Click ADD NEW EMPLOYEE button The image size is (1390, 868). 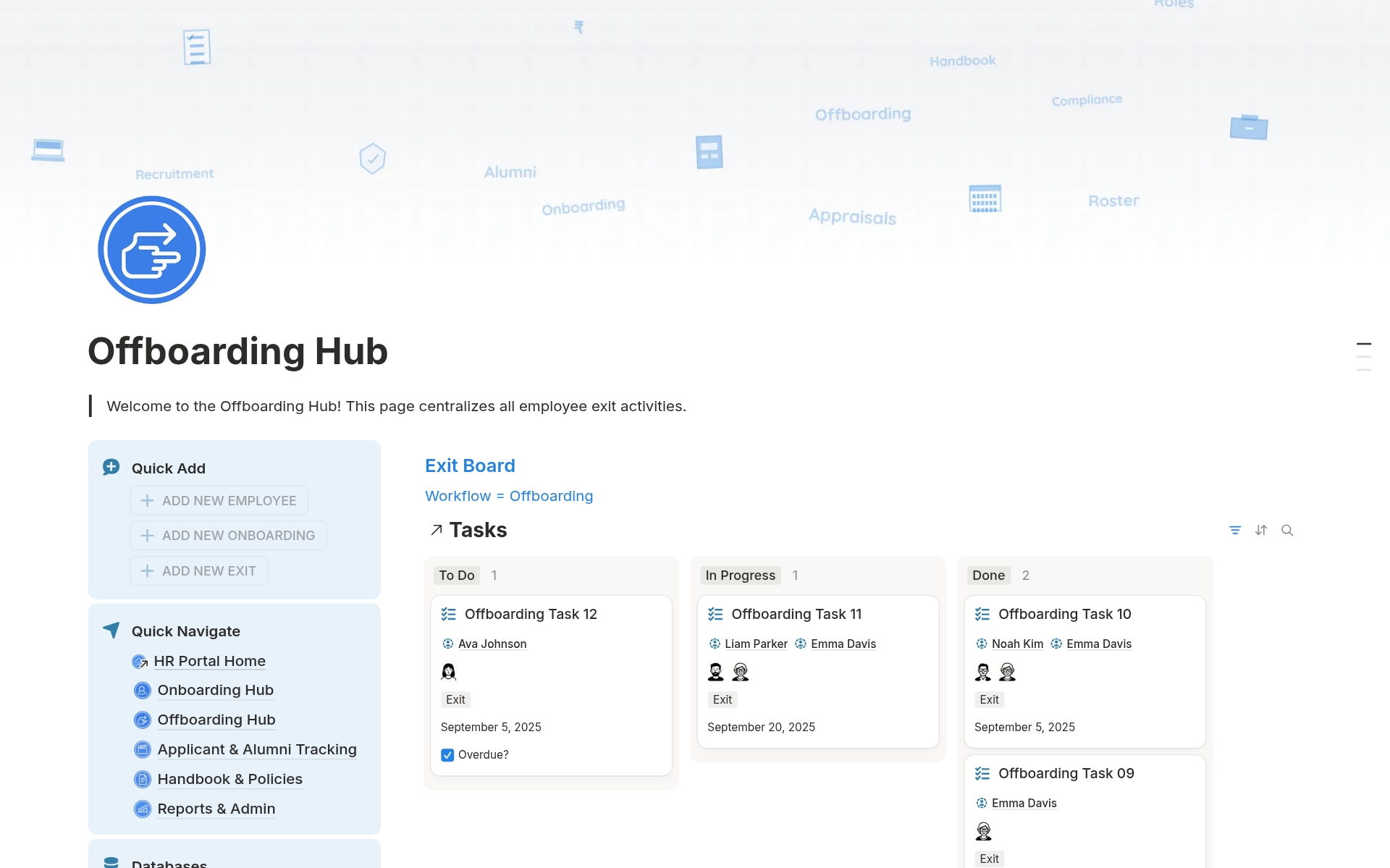click(219, 501)
